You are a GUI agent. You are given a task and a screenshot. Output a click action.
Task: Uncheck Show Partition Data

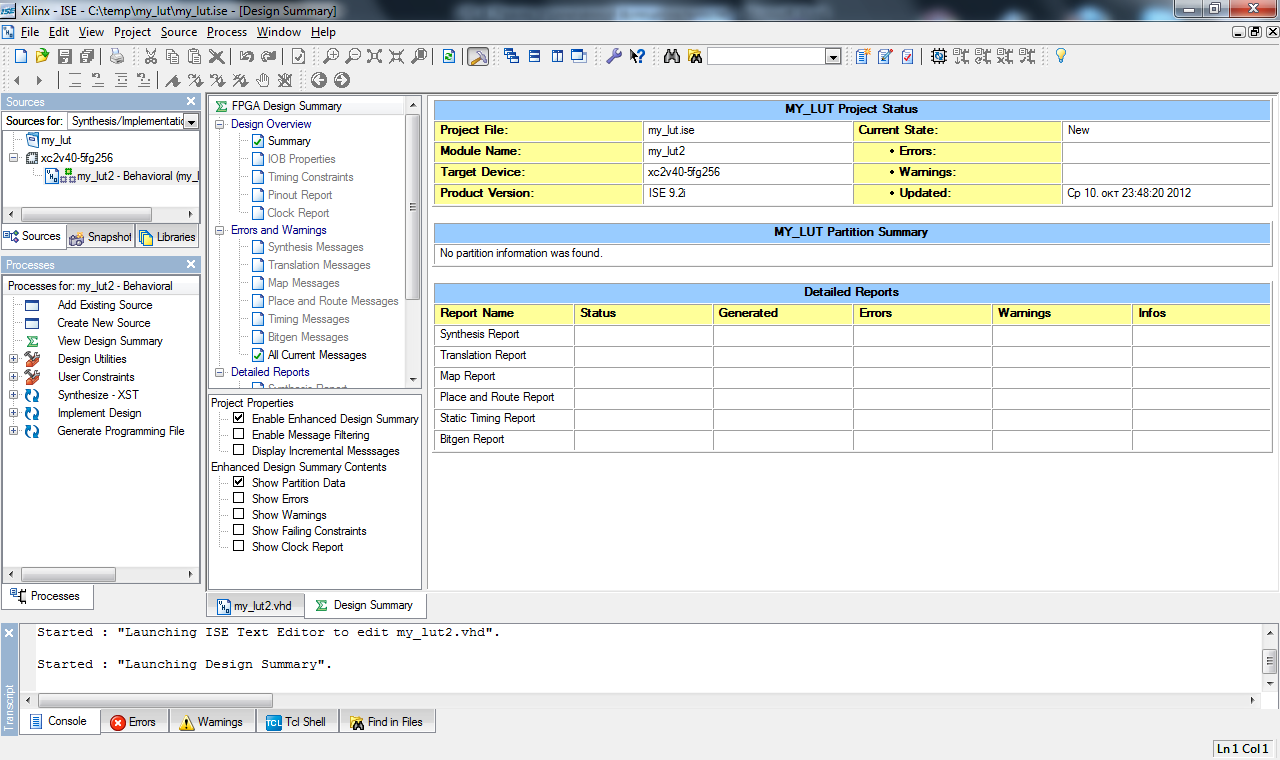tap(238, 483)
